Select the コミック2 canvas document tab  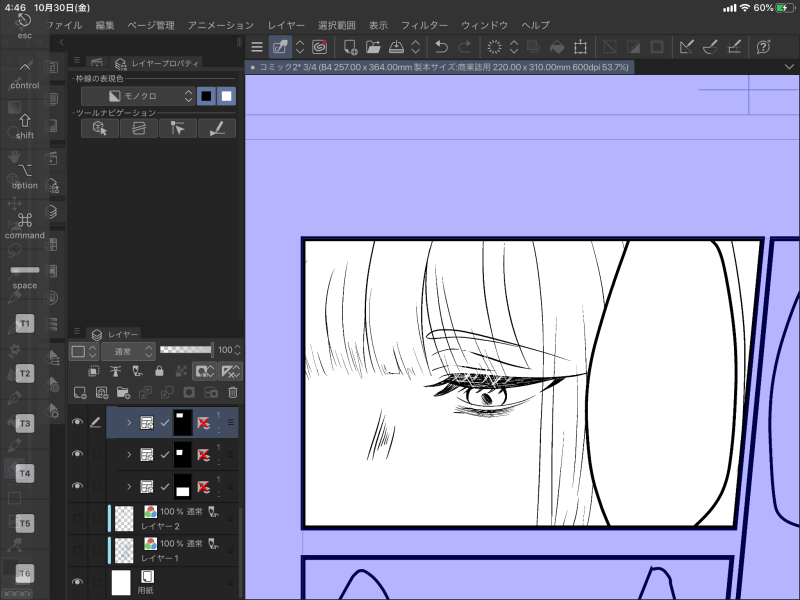coord(439,67)
